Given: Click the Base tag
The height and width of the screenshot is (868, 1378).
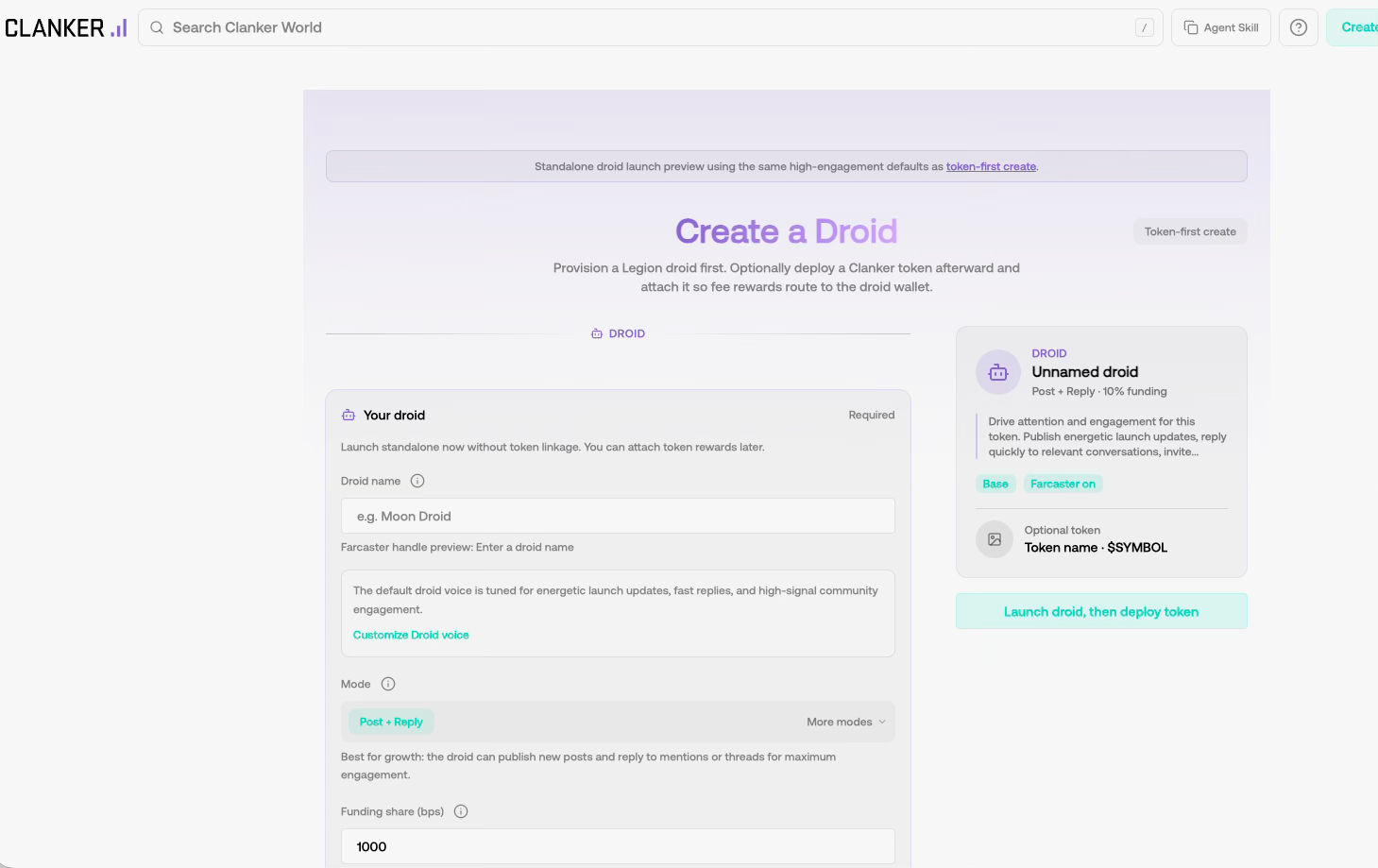Looking at the screenshot, I should click(x=995, y=484).
